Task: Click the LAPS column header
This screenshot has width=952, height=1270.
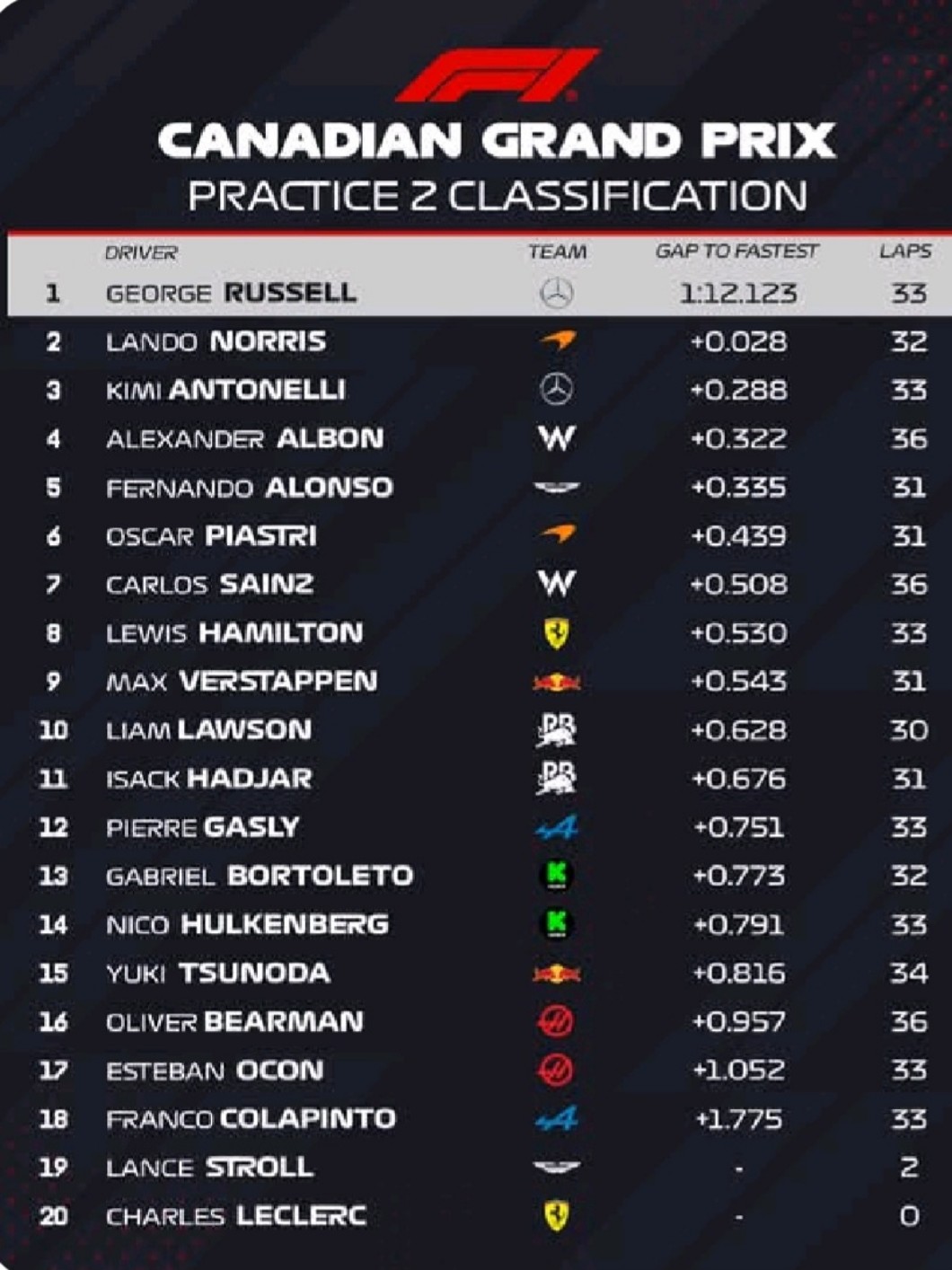Action: (904, 251)
